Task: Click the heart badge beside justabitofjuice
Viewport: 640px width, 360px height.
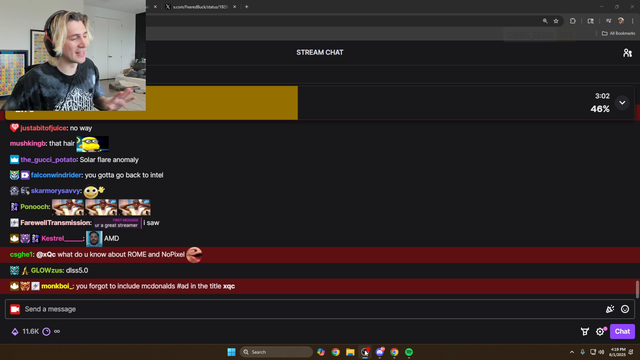Action: click(x=14, y=128)
